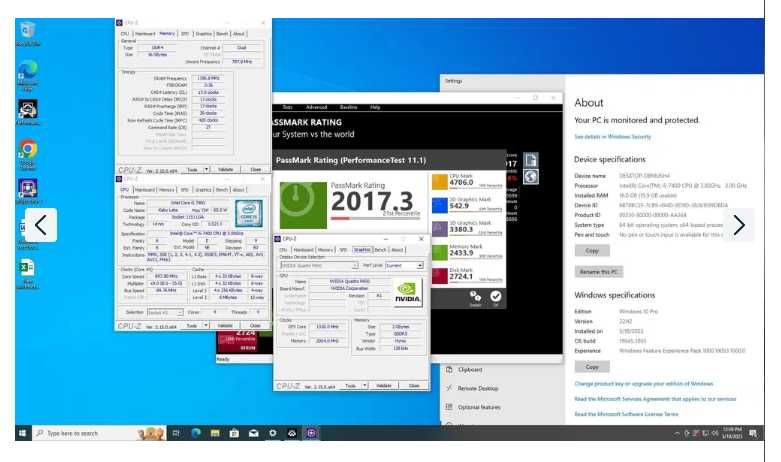This screenshot has height=462, width=781.
Task: Select the green Memory Mark tile icon
Action: tap(439, 252)
